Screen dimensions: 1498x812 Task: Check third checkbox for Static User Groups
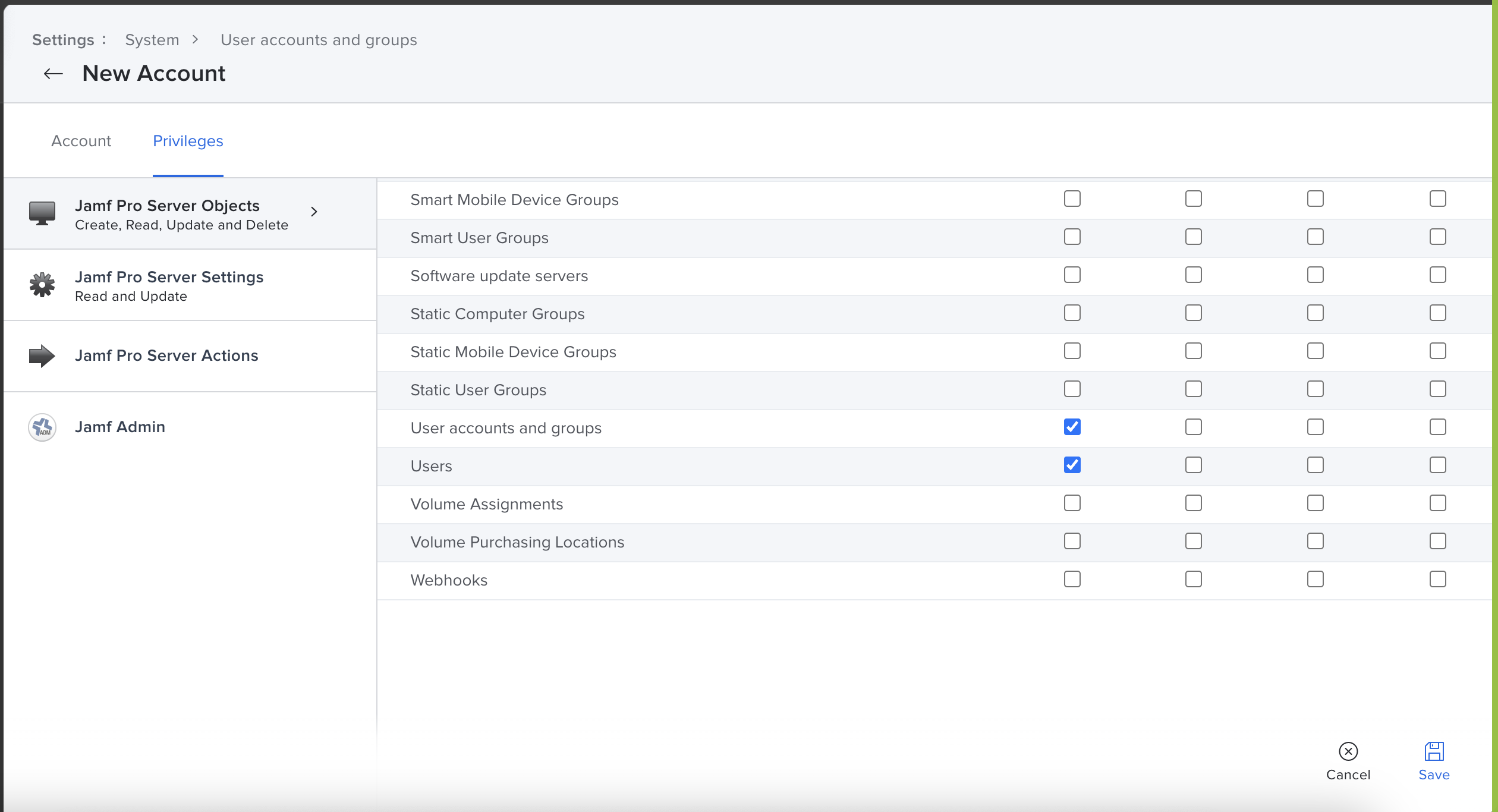1316,389
